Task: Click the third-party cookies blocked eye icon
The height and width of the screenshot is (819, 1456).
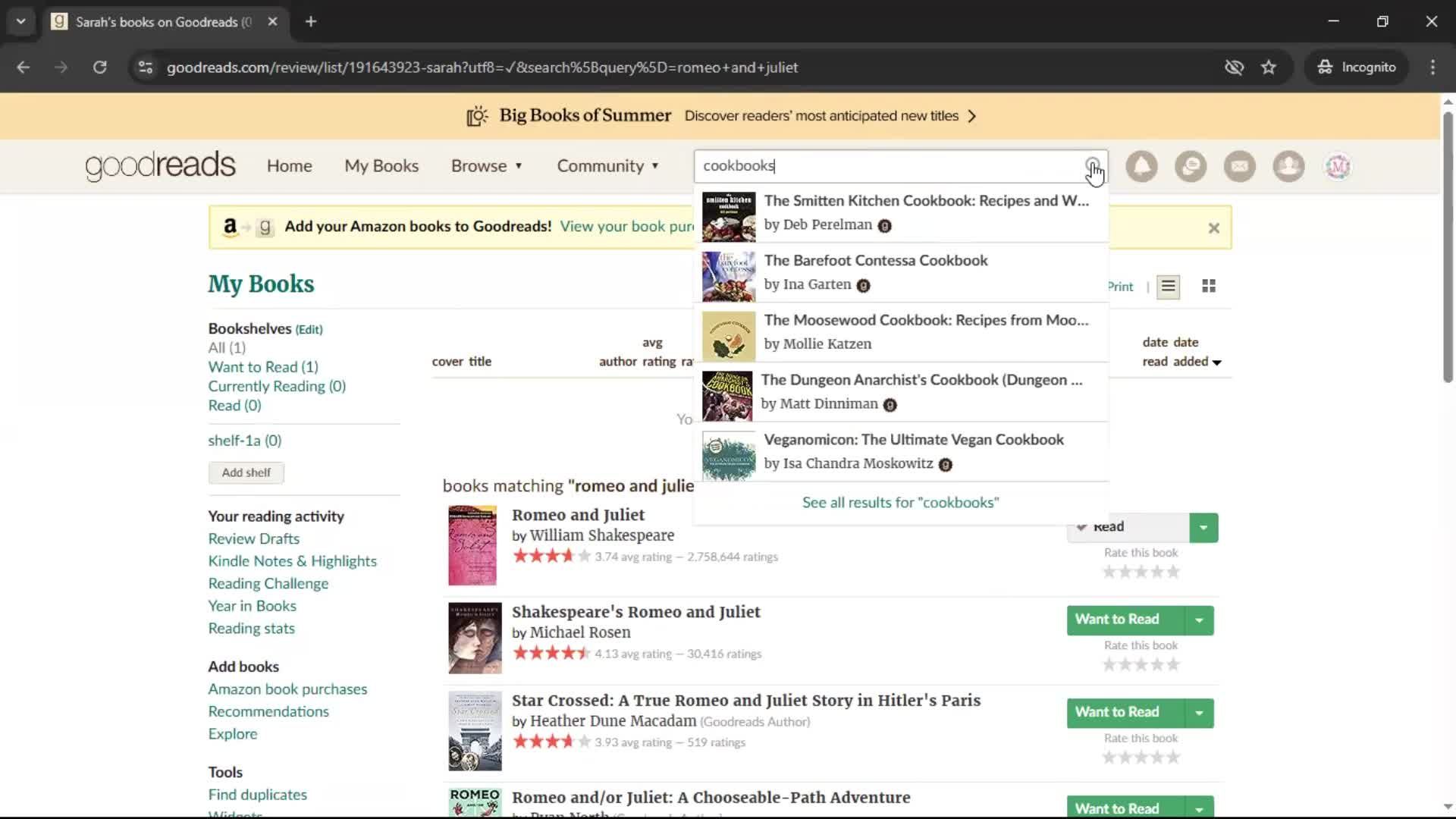Action: coord(1234,67)
